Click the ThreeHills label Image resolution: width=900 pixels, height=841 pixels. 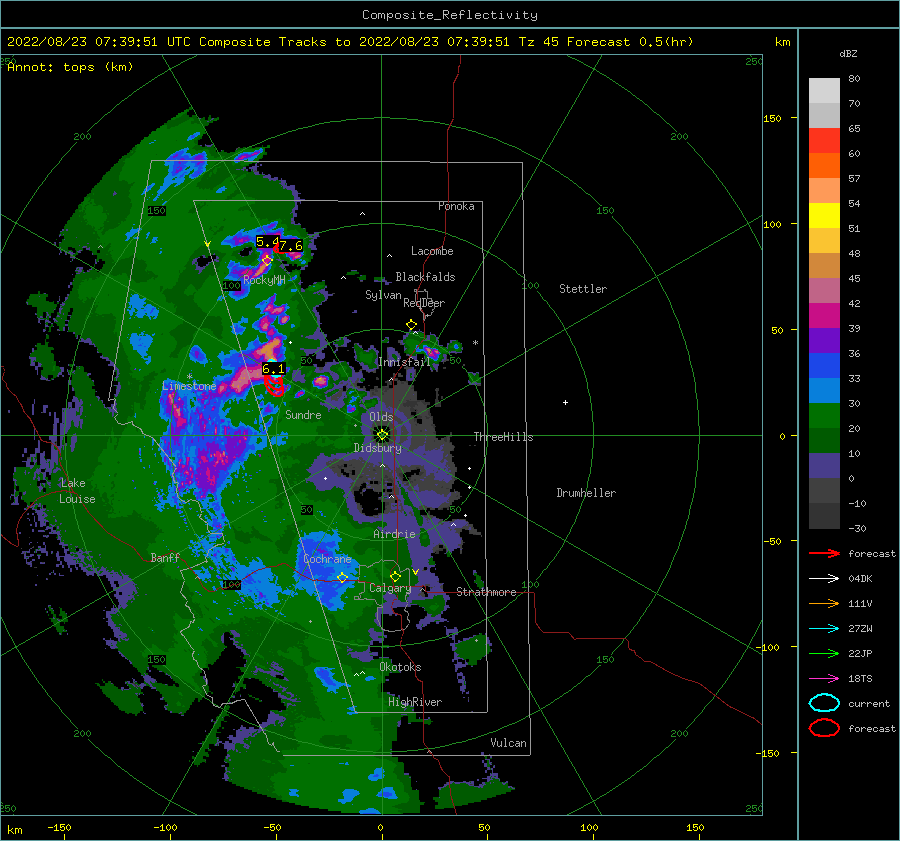click(x=503, y=437)
